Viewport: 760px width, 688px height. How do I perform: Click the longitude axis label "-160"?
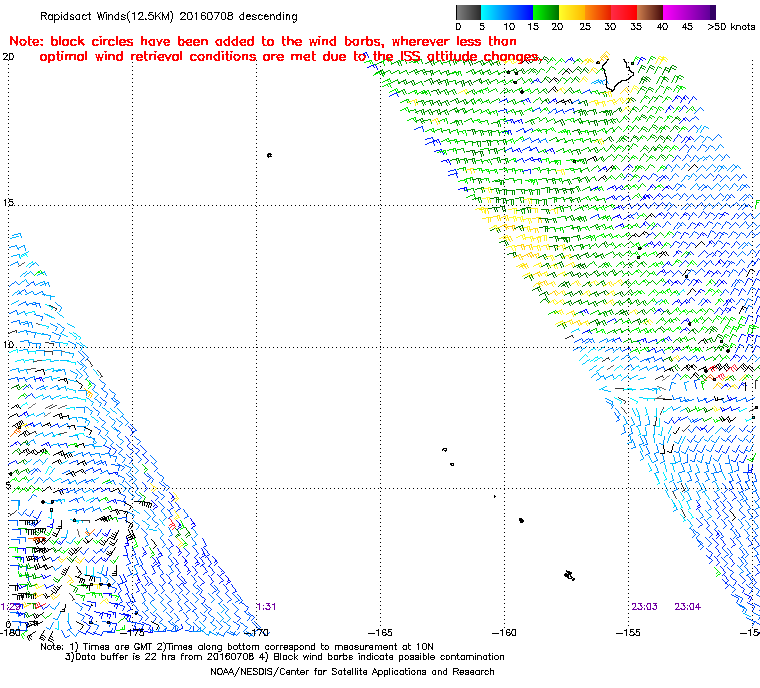pos(504,633)
